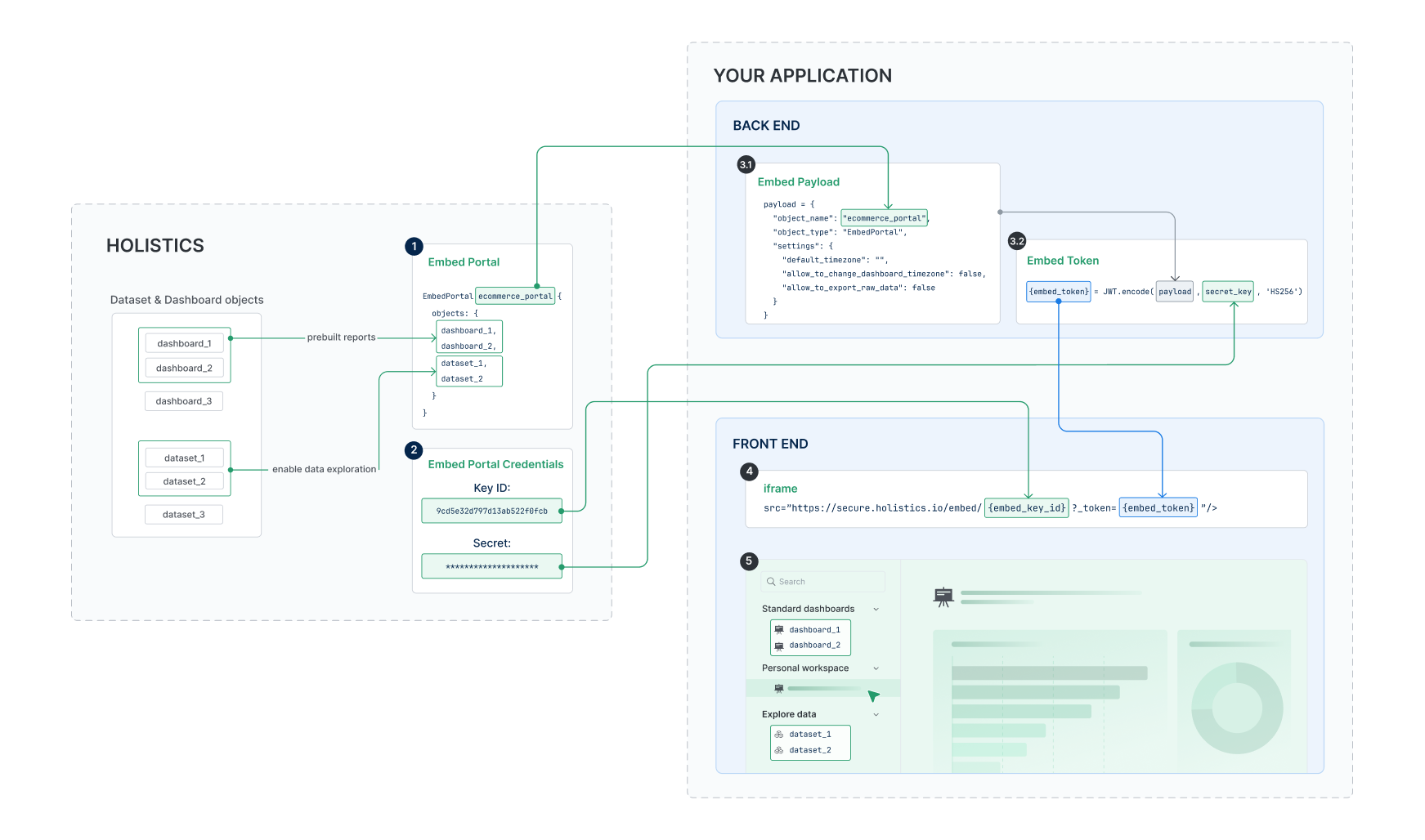1425x840 pixels.
Task: Click the "EmbedPortal" object_type value in payload
Action: [x=872, y=232]
